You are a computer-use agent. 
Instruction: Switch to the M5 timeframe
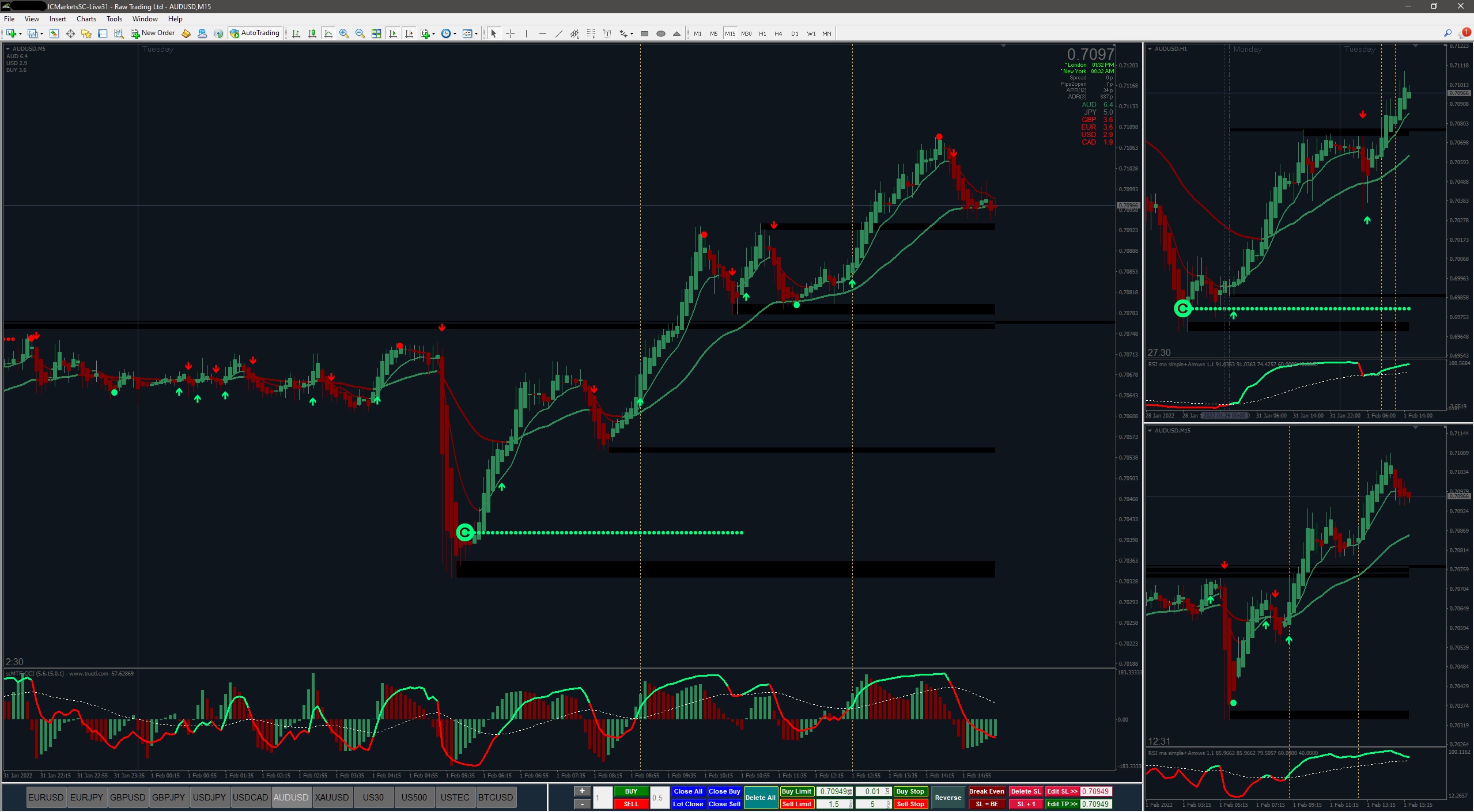pyautogui.click(x=714, y=33)
